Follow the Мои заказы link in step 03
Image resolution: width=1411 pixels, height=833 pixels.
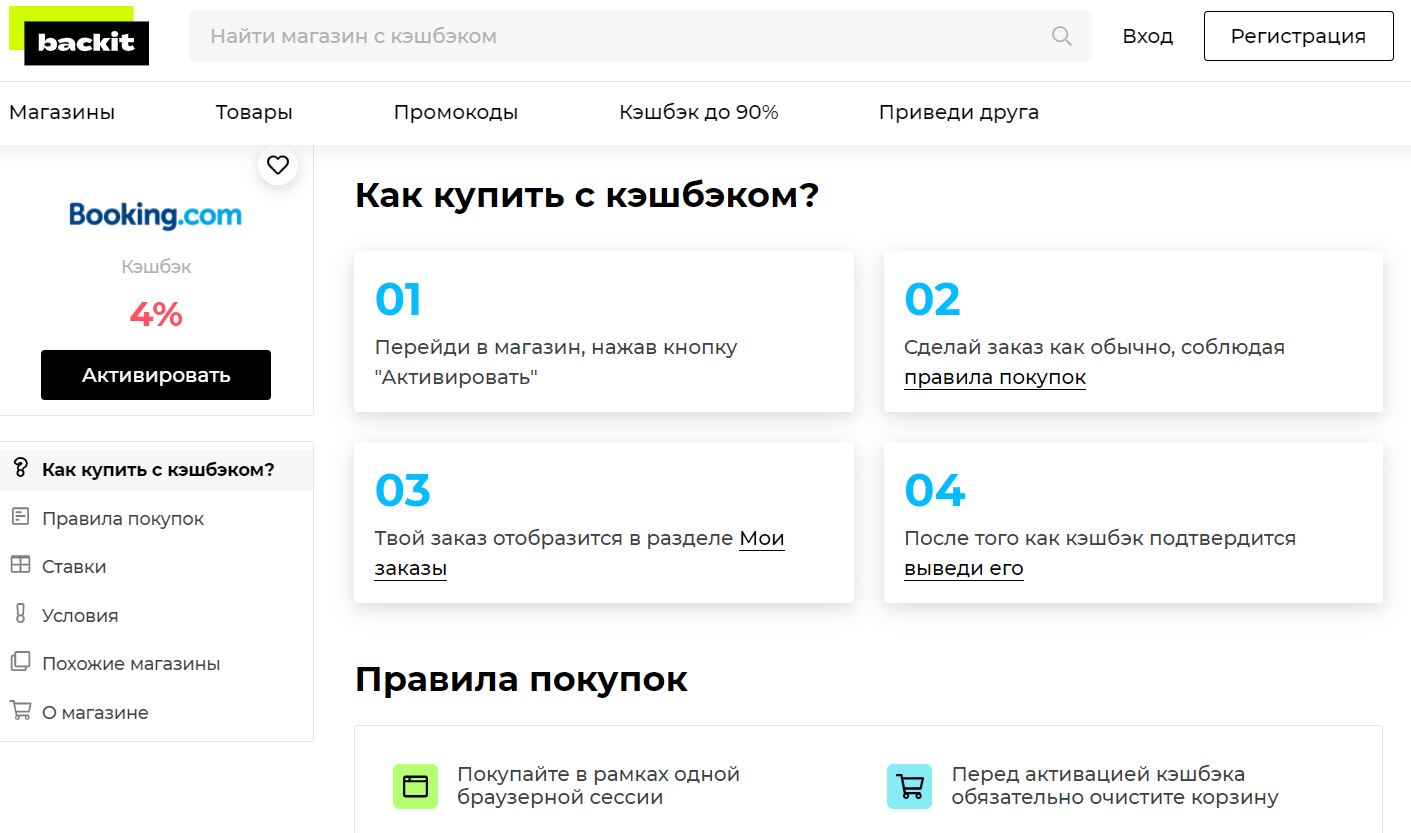coord(580,553)
